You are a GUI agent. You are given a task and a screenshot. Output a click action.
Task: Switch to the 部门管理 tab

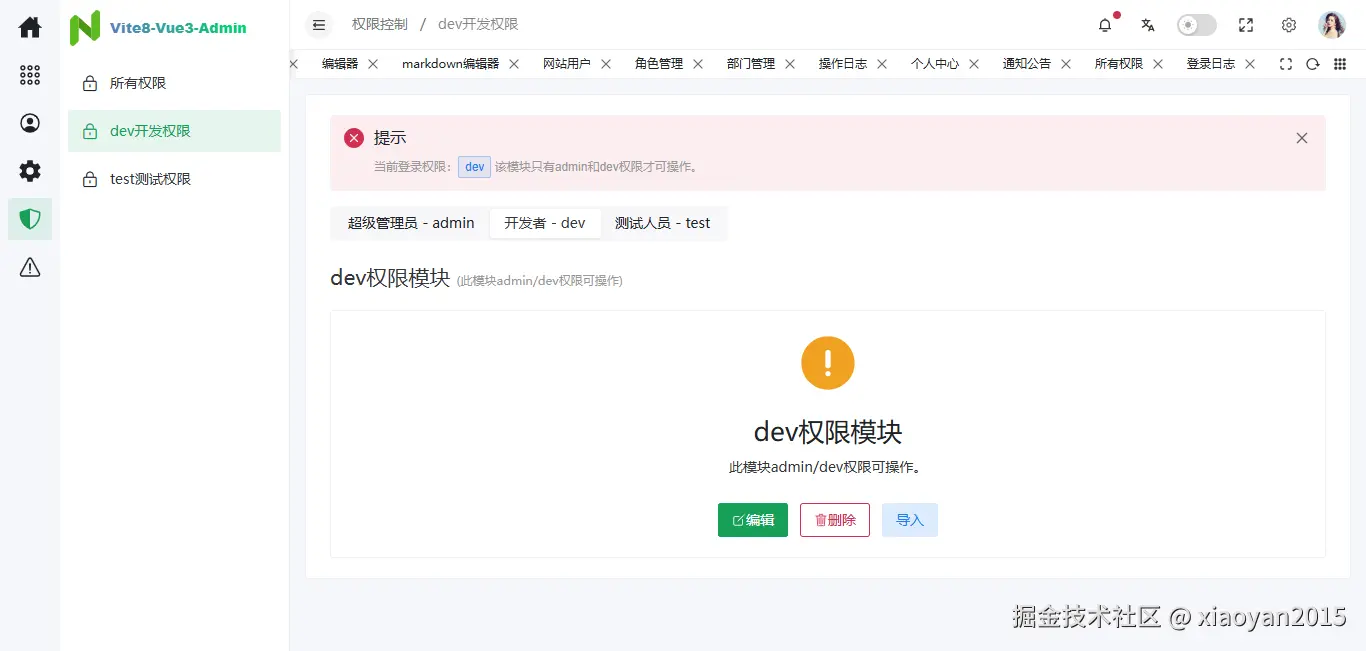(751, 64)
